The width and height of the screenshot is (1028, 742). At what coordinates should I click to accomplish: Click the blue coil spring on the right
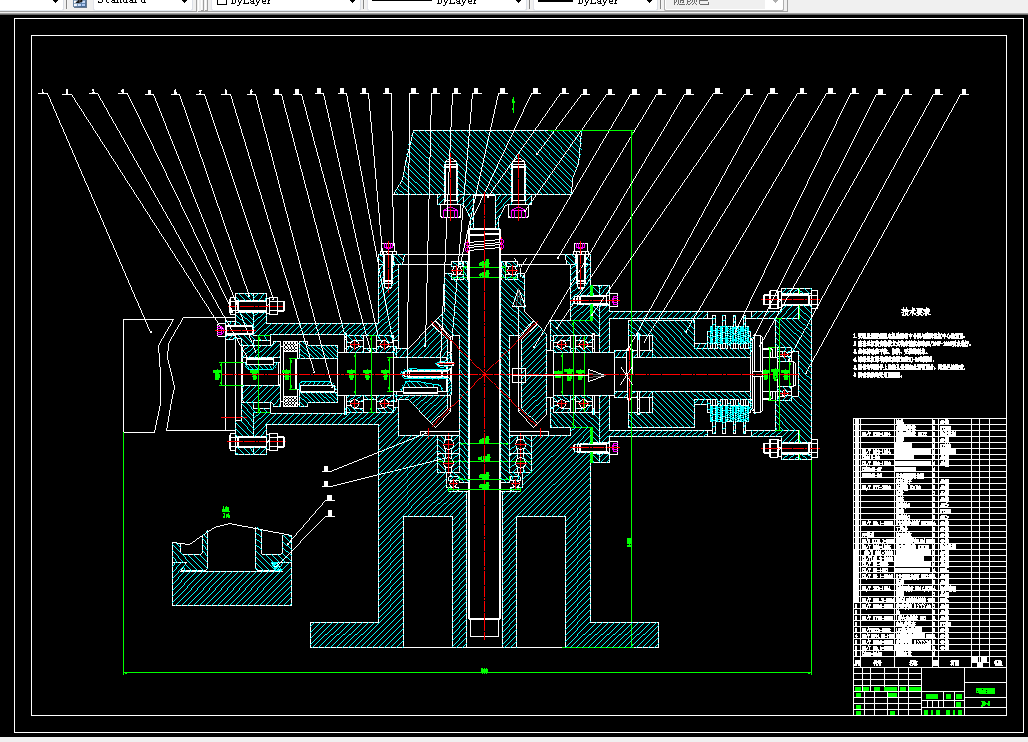728,334
